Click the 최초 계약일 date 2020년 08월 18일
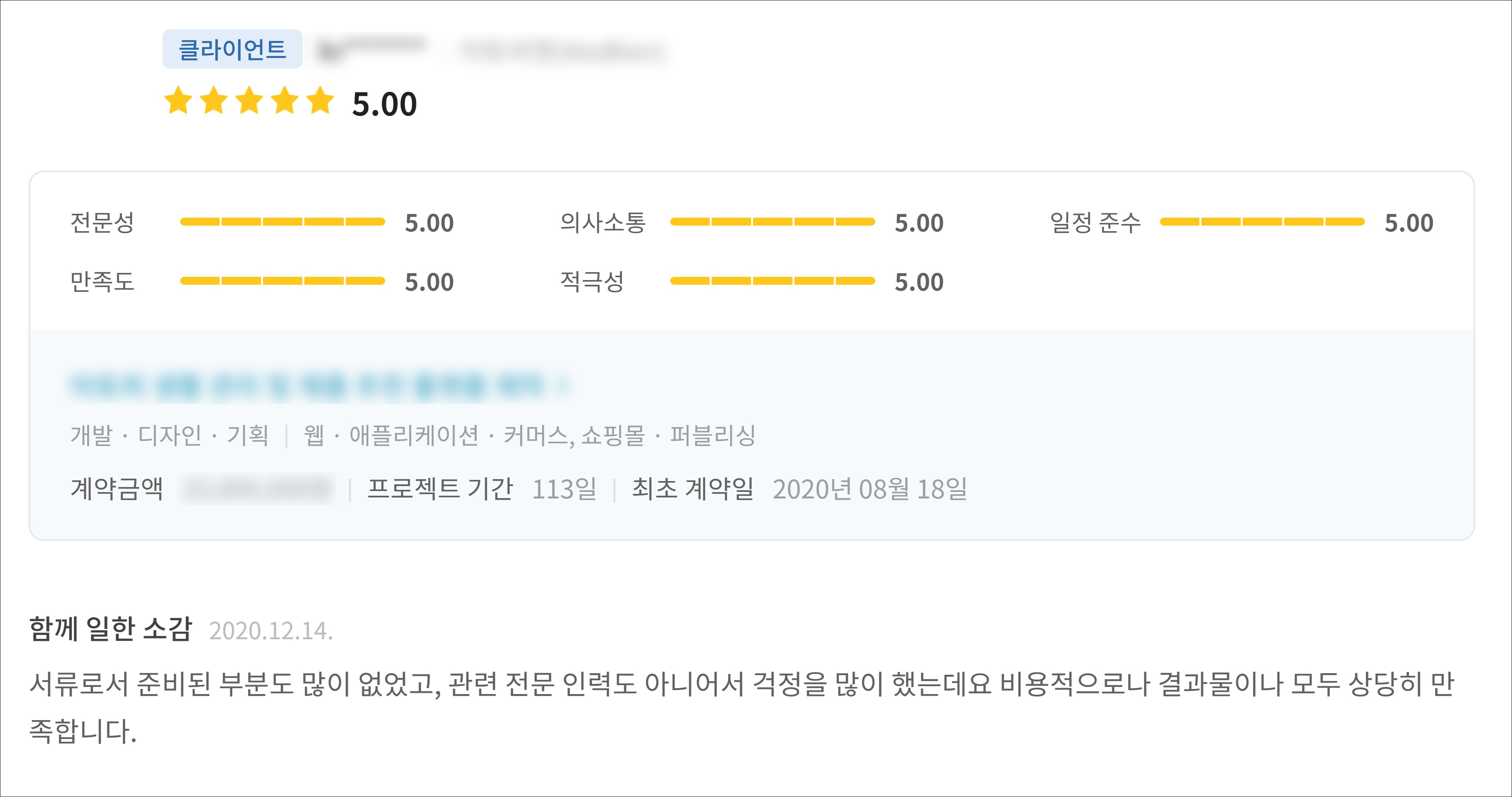Image resolution: width=1512 pixels, height=797 pixels. coord(869,489)
